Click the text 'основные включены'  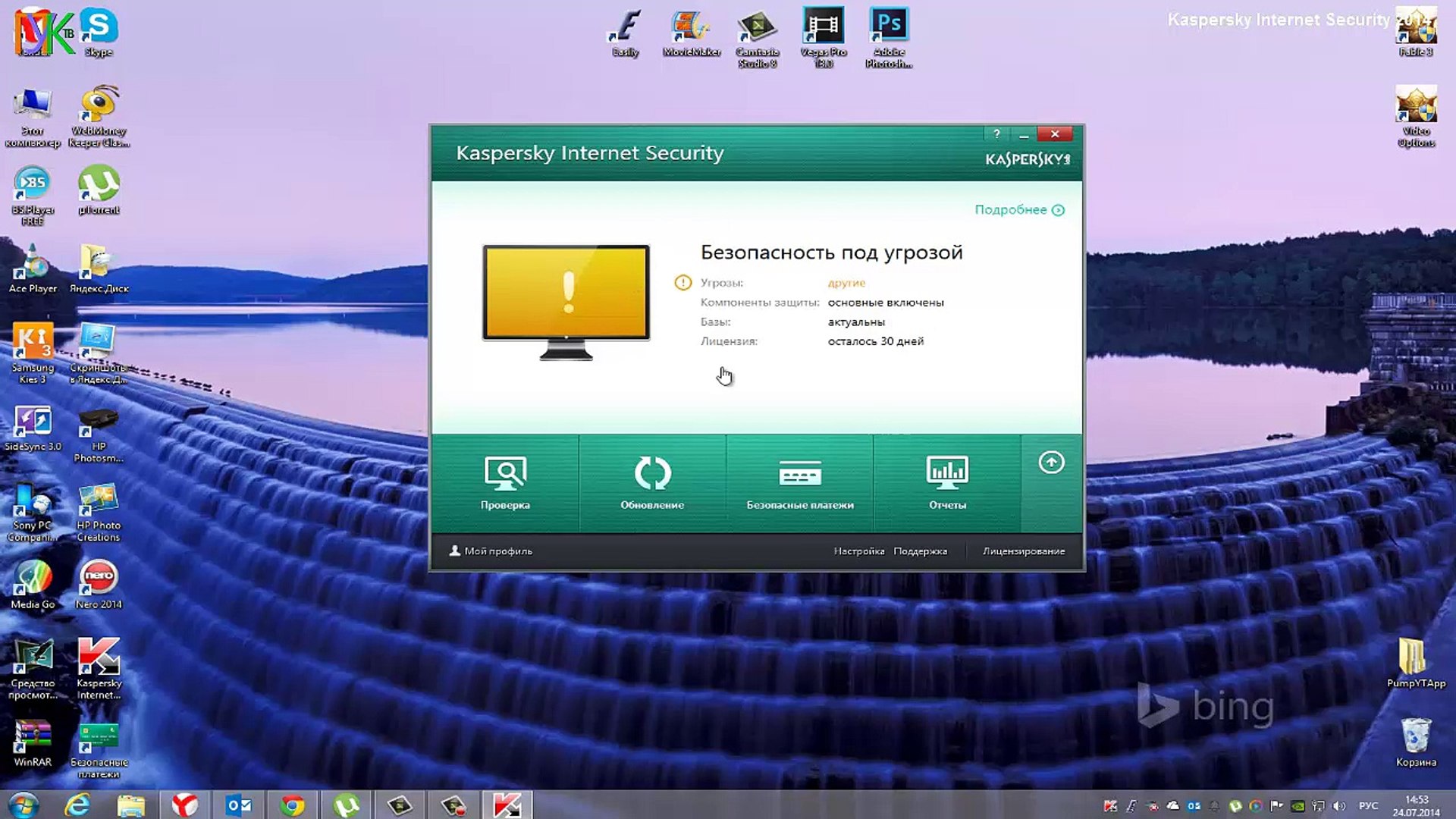tap(886, 303)
